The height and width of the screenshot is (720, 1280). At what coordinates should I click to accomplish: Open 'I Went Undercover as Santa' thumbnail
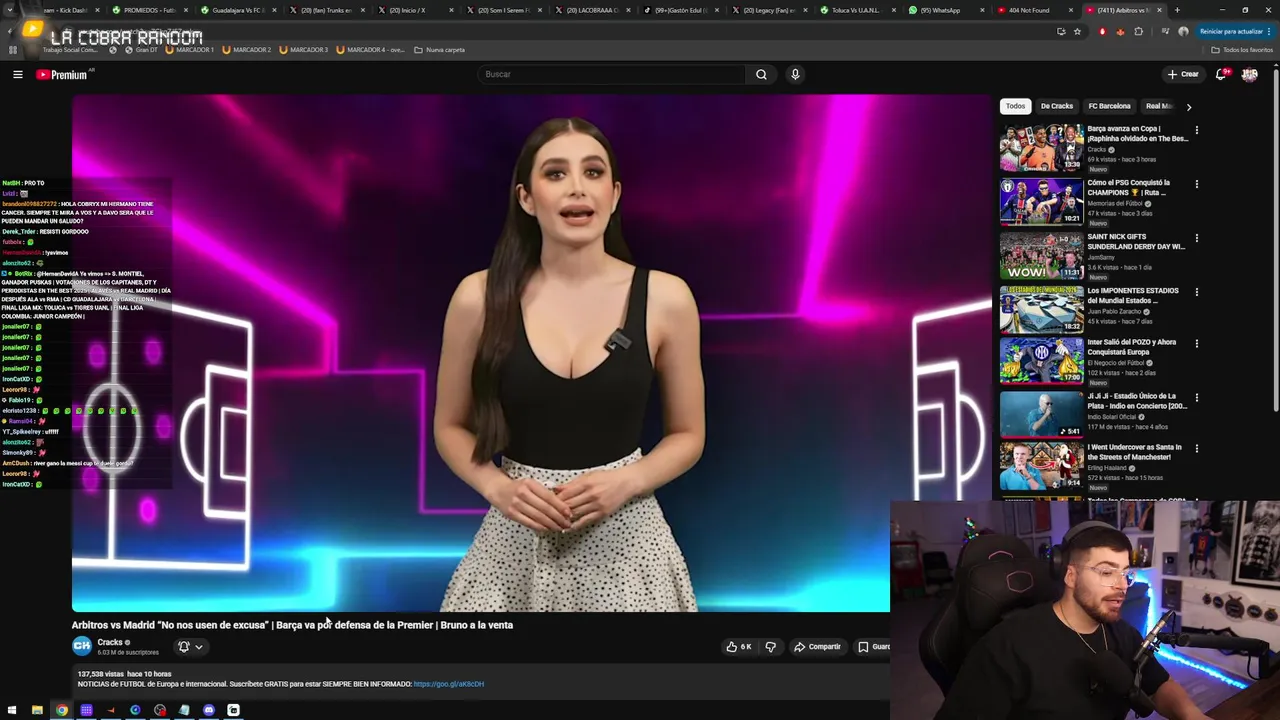pyautogui.click(x=1041, y=466)
